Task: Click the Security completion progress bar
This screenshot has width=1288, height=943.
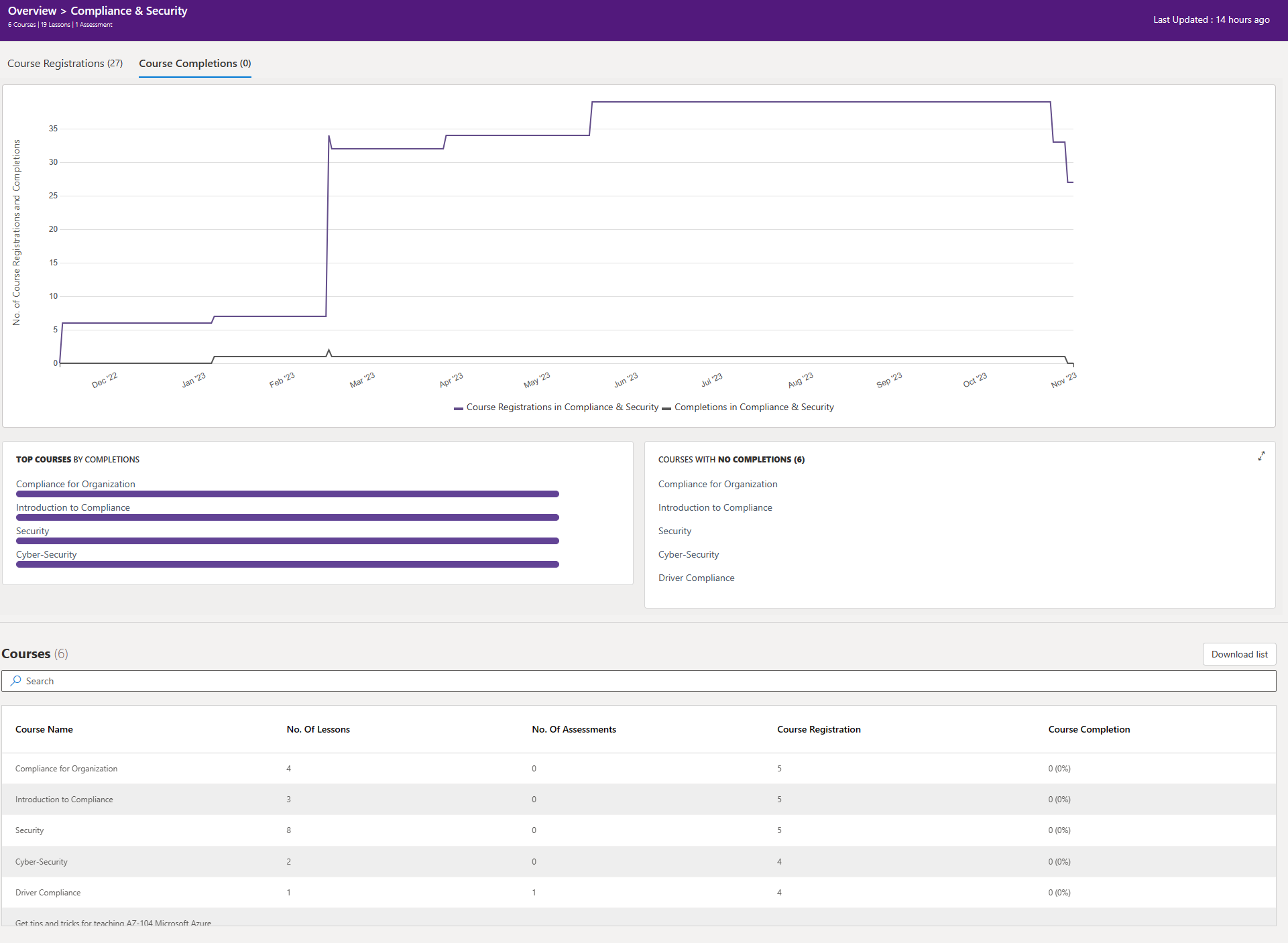Action: (x=288, y=541)
